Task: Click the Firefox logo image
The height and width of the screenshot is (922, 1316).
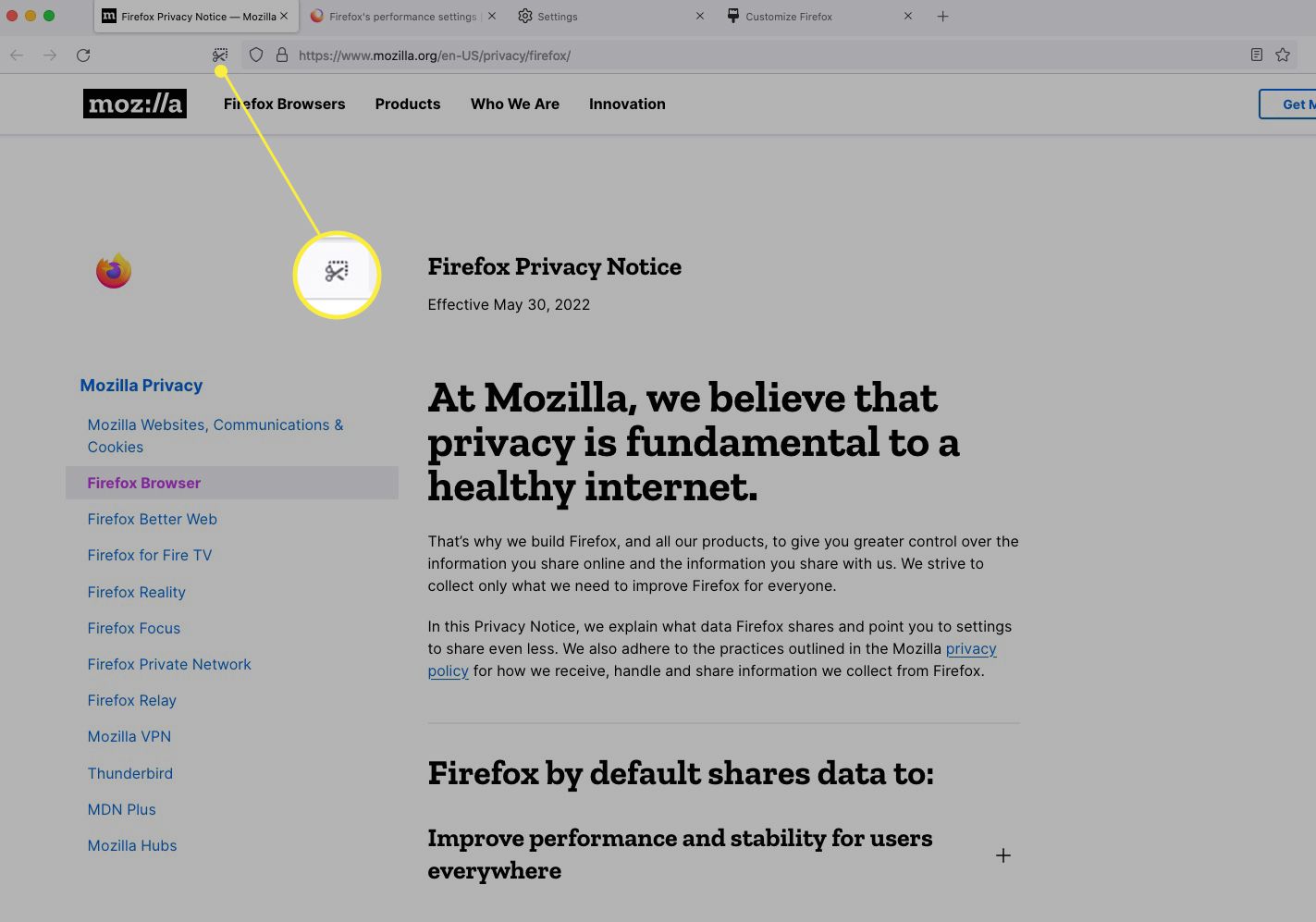Action: pyautogui.click(x=114, y=270)
